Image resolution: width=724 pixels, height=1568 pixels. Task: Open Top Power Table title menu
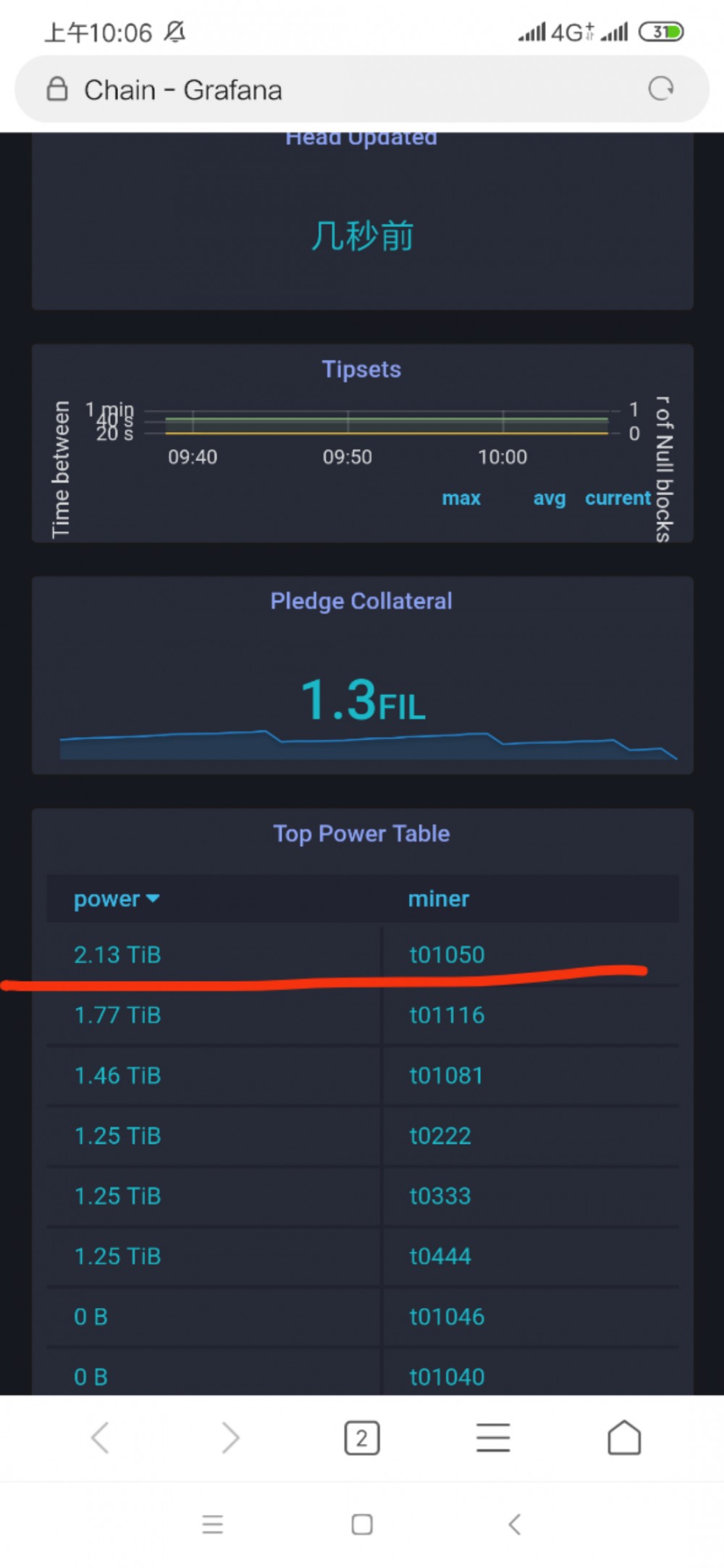pyautogui.click(x=361, y=833)
